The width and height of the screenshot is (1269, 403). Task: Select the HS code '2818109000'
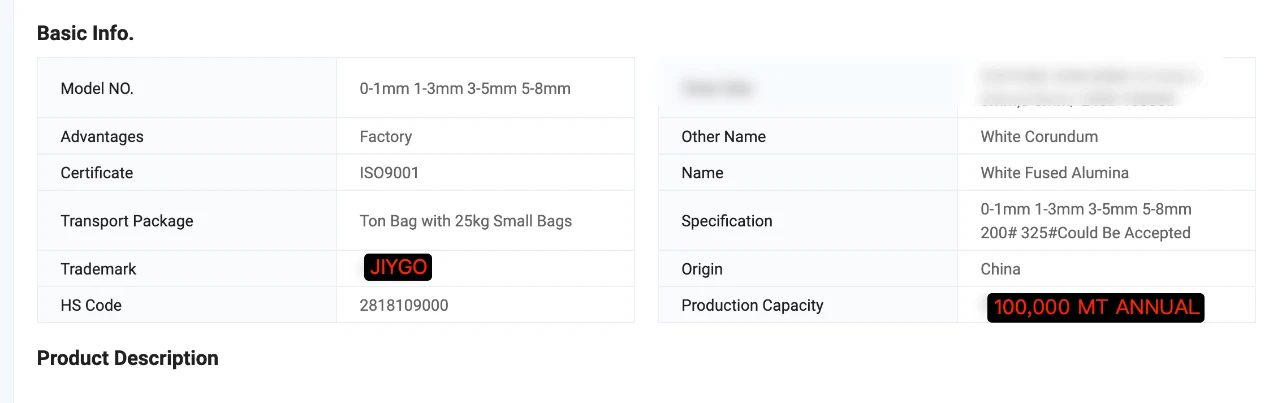coord(404,305)
